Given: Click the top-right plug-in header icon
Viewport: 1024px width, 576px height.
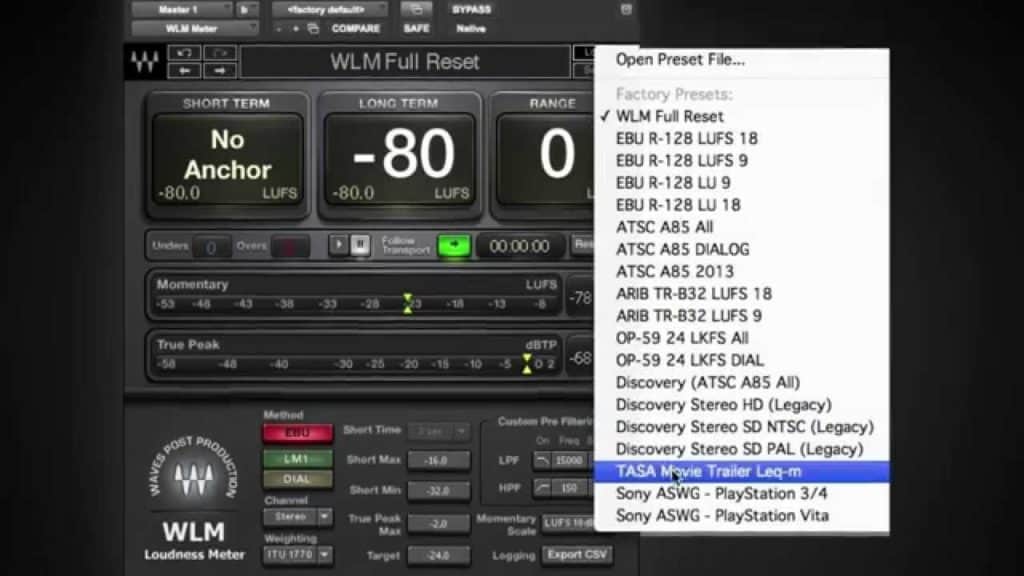Looking at the screenshot, I should tap(626, 9).
